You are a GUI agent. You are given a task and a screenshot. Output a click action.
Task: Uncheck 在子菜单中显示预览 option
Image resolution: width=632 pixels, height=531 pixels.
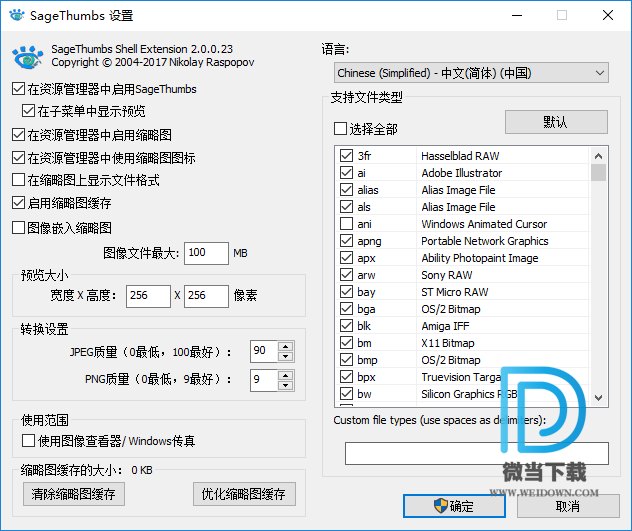point(28,111)
